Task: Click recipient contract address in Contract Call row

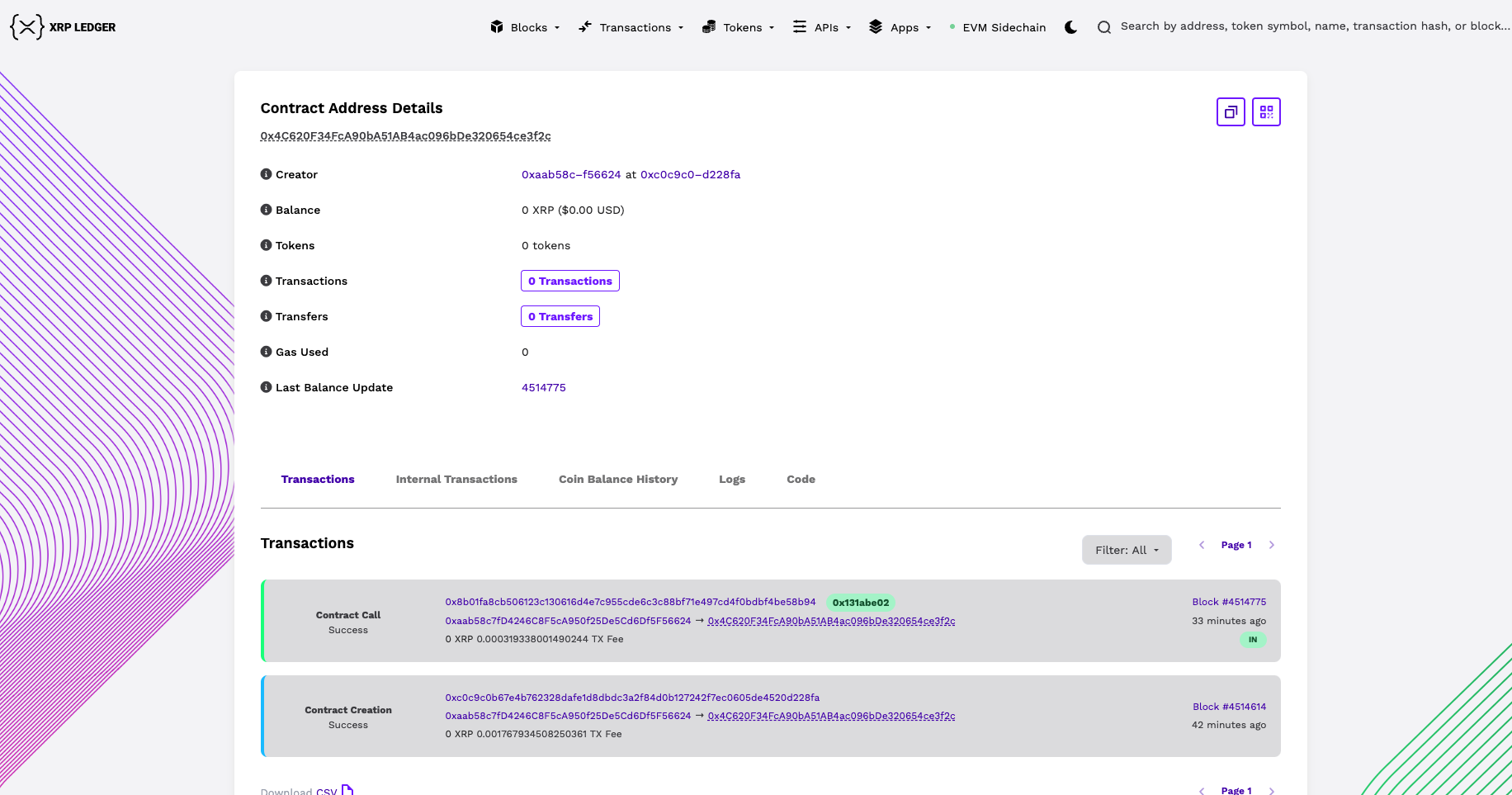Action: tap(832, 621)
